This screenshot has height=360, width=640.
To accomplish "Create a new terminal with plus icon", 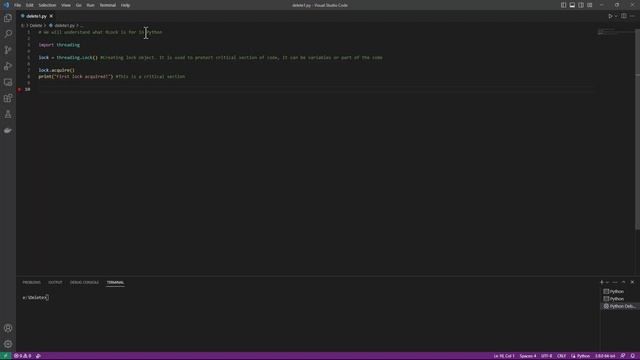I will coord(602,282).
